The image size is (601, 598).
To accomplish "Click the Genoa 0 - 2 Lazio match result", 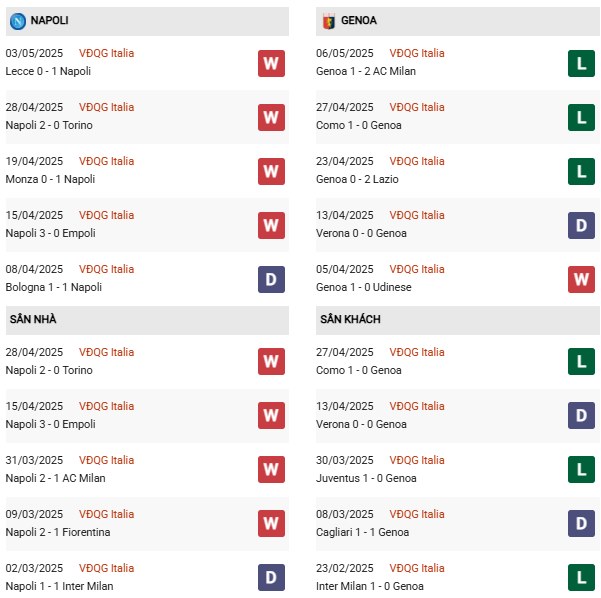I will point(357,179).
